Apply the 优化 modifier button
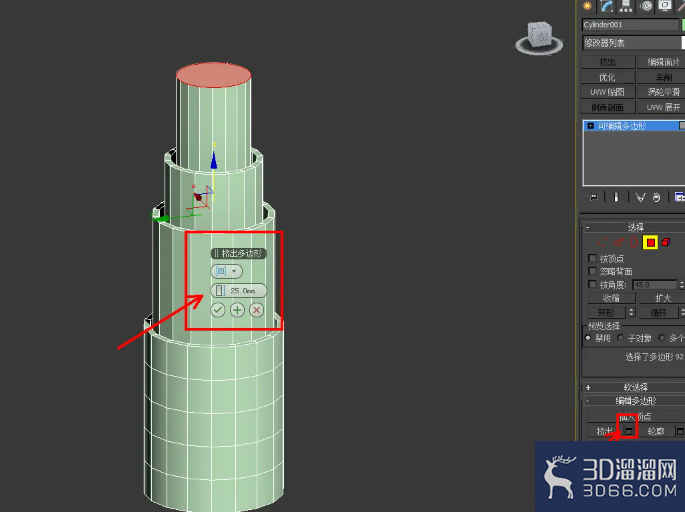685x512 pixels. [x=608, y=77]
